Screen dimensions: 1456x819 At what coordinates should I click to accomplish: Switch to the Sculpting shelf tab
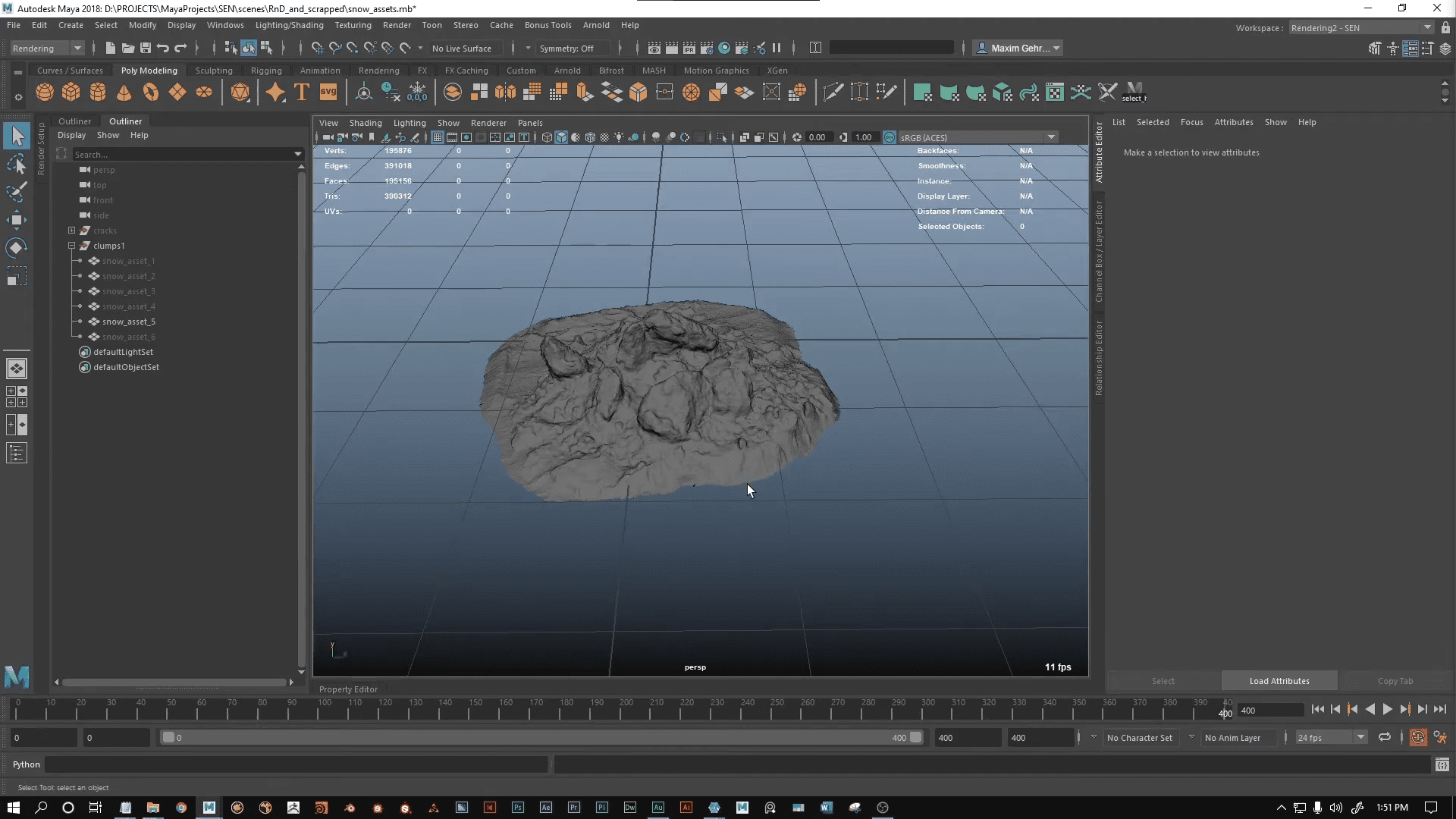tap(214, 70)
